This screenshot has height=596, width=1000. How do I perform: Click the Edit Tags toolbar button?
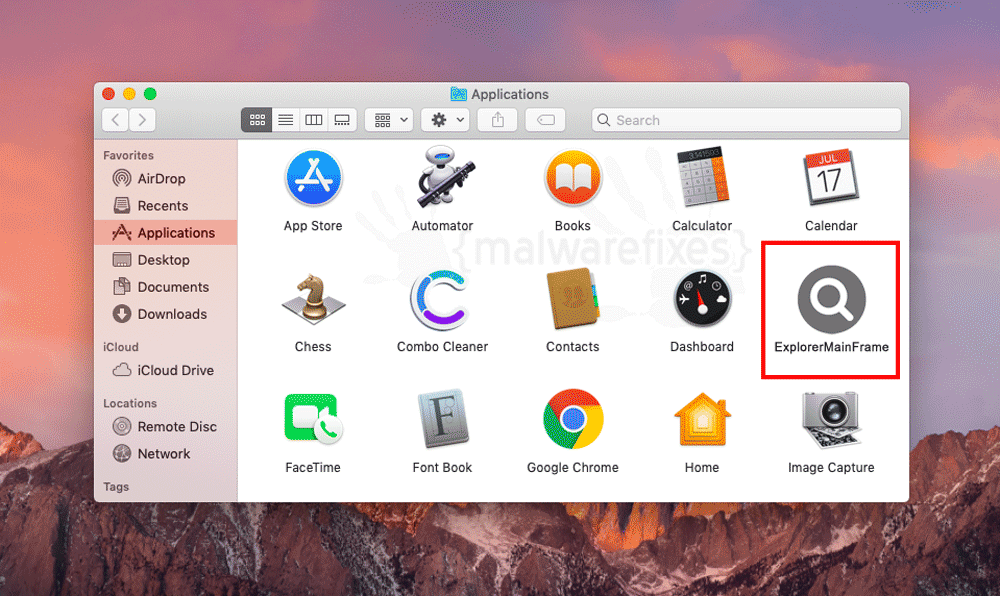545,120
